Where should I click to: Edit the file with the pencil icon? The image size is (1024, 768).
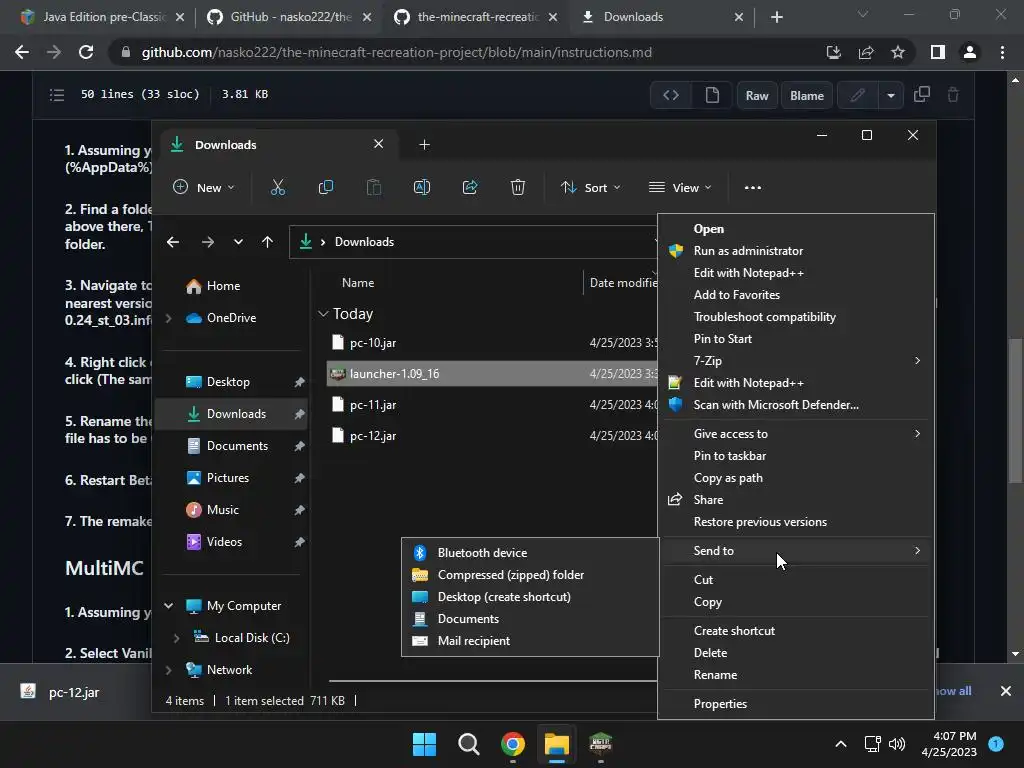click(857, 95)
